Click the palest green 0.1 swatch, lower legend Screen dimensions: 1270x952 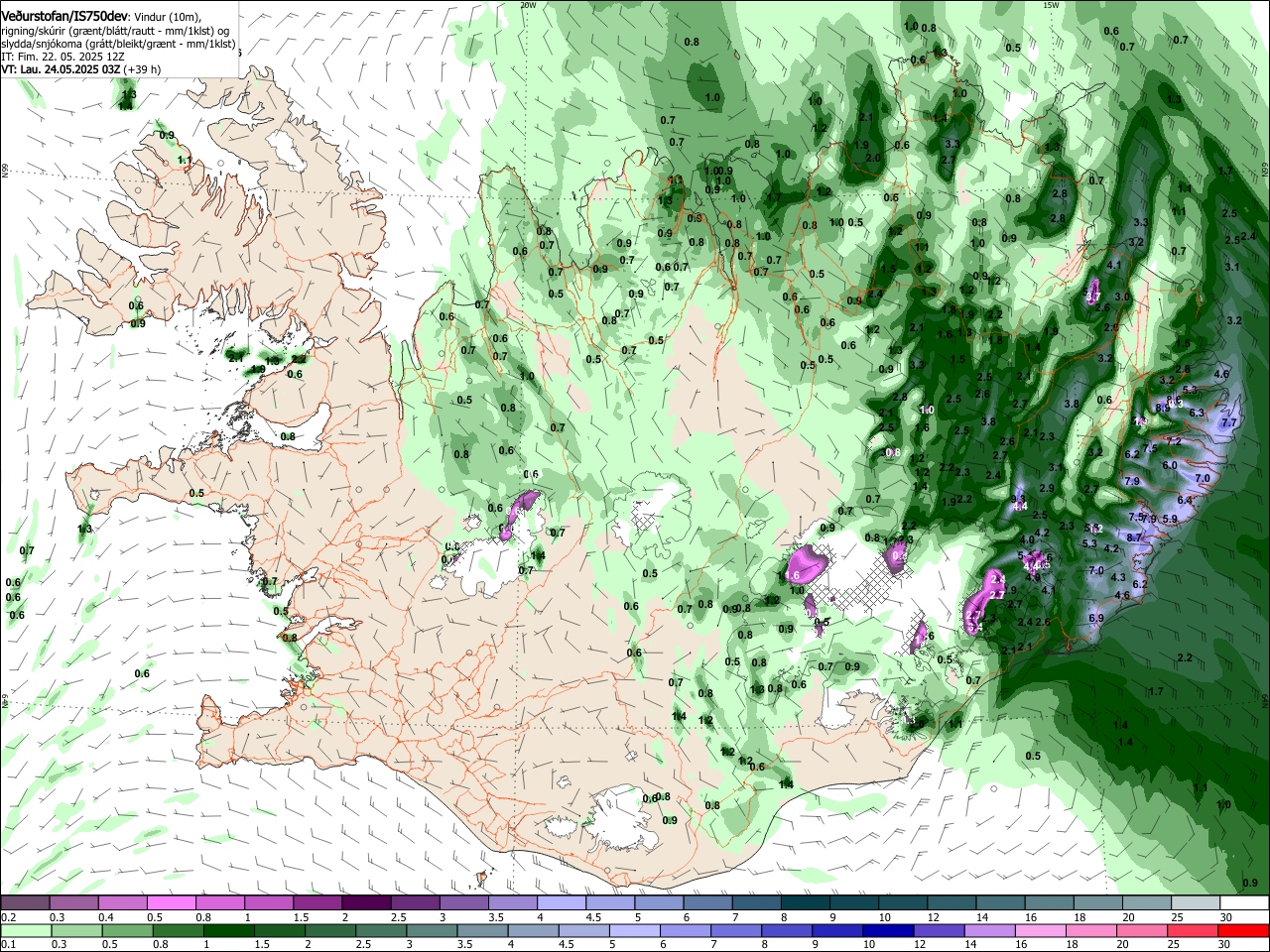26,930
